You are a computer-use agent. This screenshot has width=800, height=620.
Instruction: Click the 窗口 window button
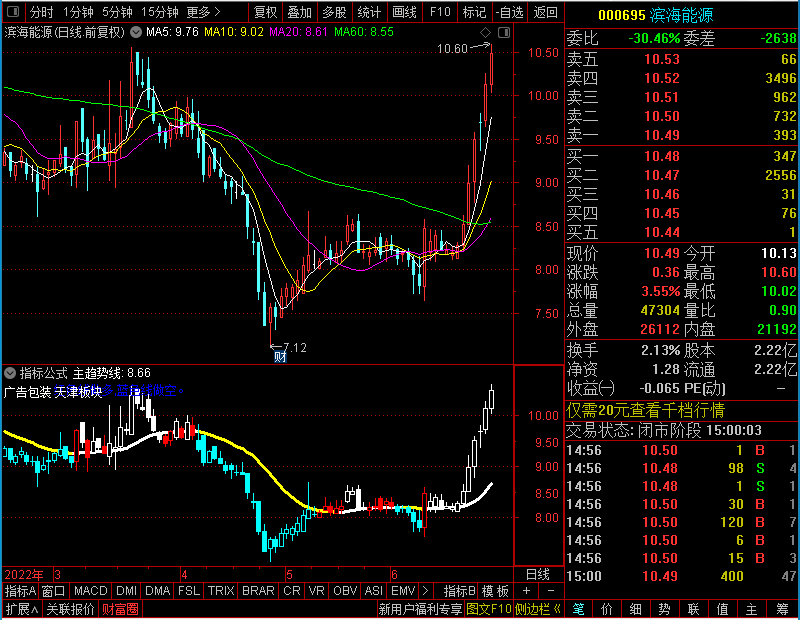pyautogui.click(x=53, y=591)
